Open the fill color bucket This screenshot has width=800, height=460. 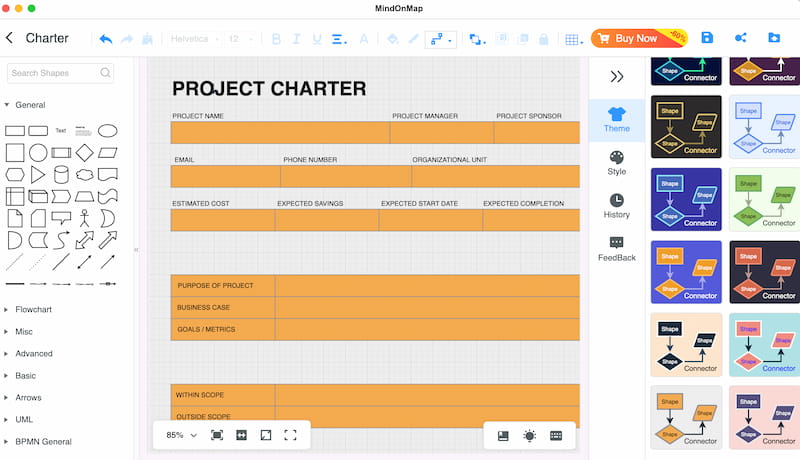click(392, 39)
